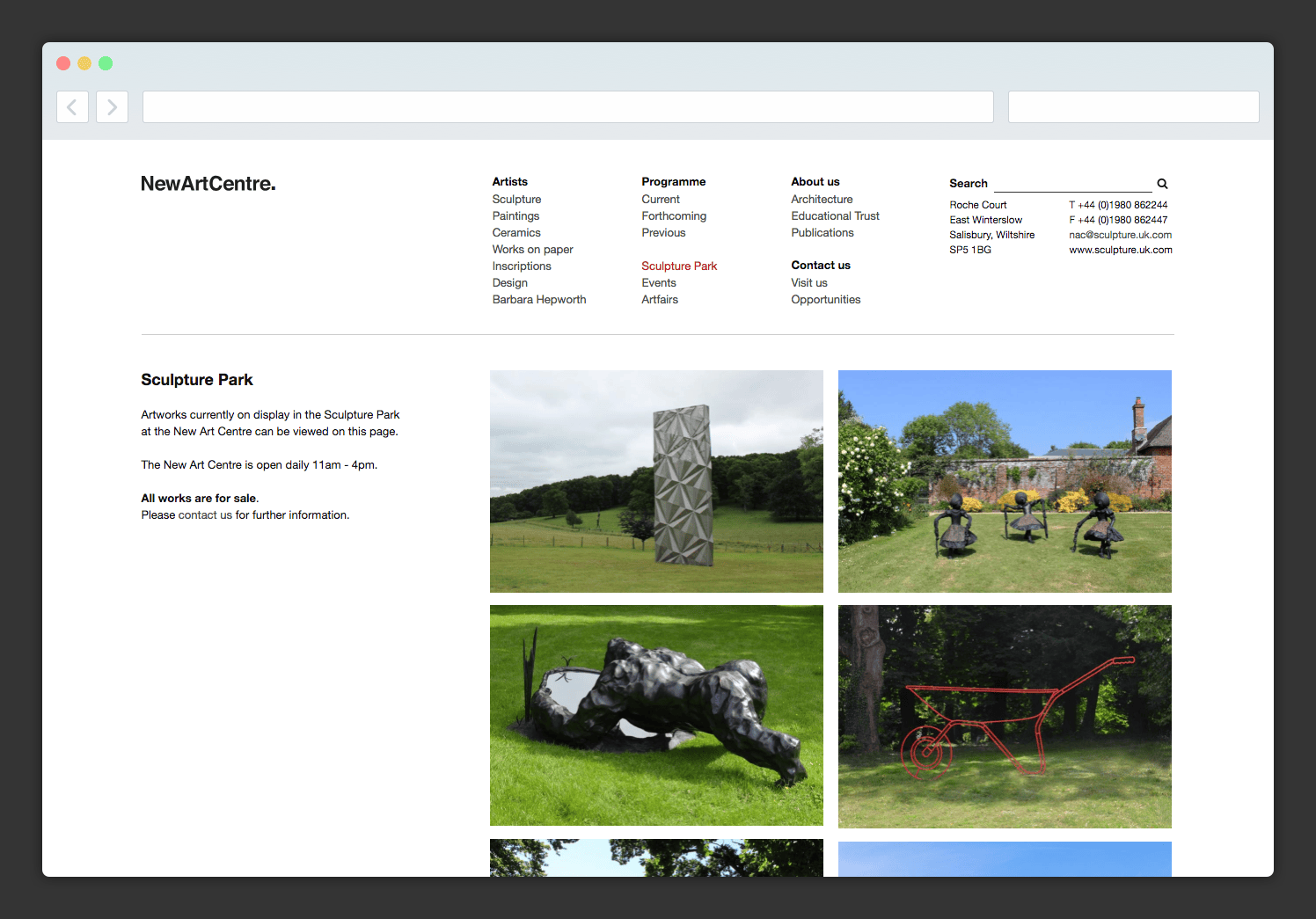The image size is (1316, 919).
Task: Open the NewArtCentre logo homepage link
Action: [x=208, y=184]
